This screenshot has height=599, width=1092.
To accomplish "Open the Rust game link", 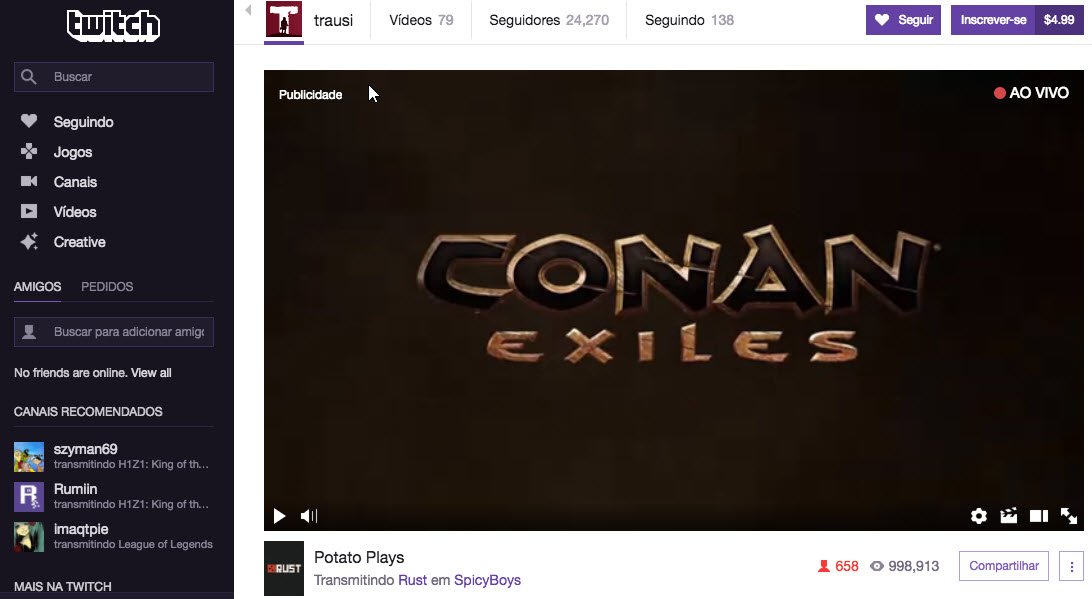I will (x=412, y=580).
